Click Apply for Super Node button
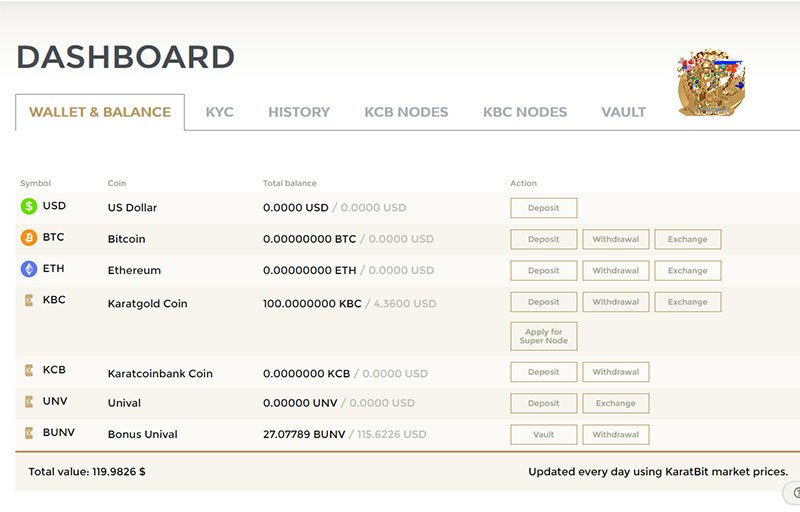Viewport: 800px width, 512px height. point(544,336)
